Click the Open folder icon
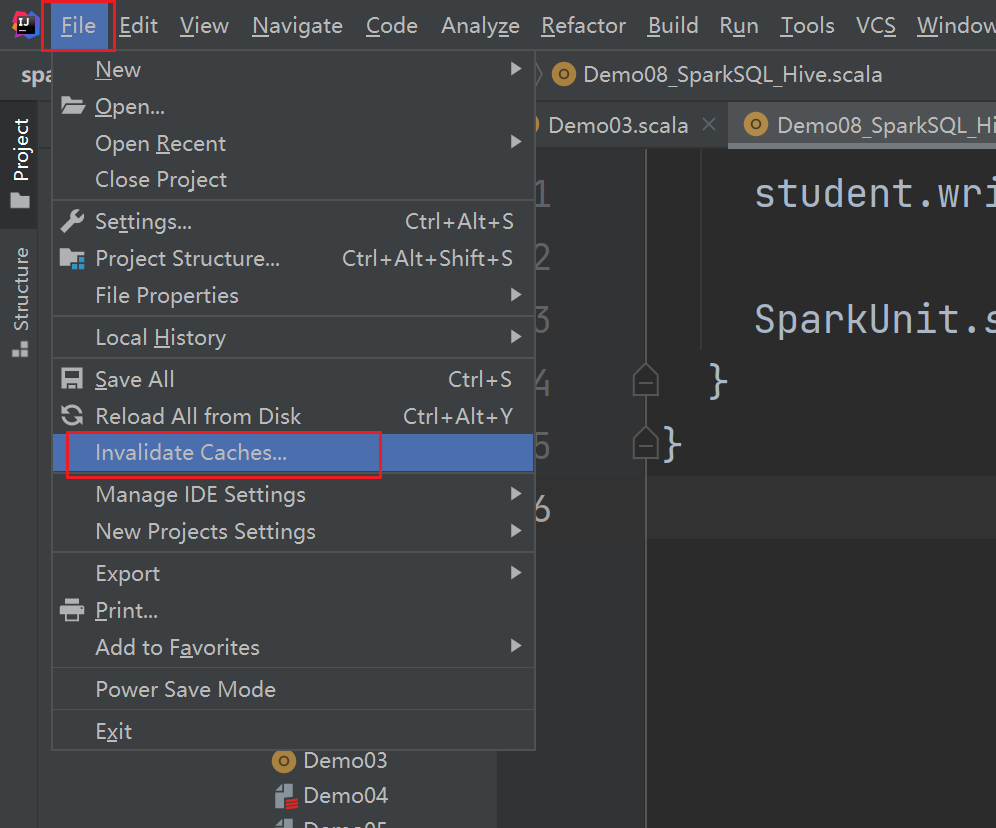This screenshot has height=828, width=996. pos(72,106)
